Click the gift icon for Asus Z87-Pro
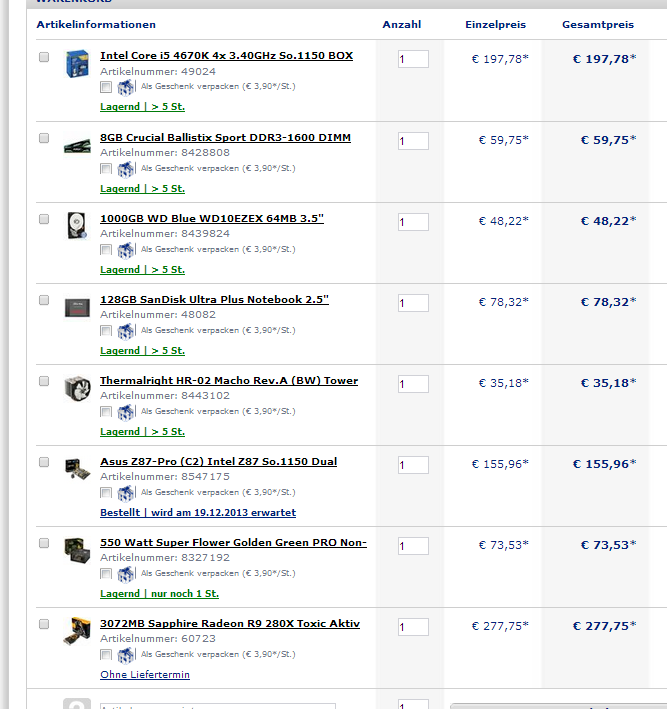 point(125,493)
